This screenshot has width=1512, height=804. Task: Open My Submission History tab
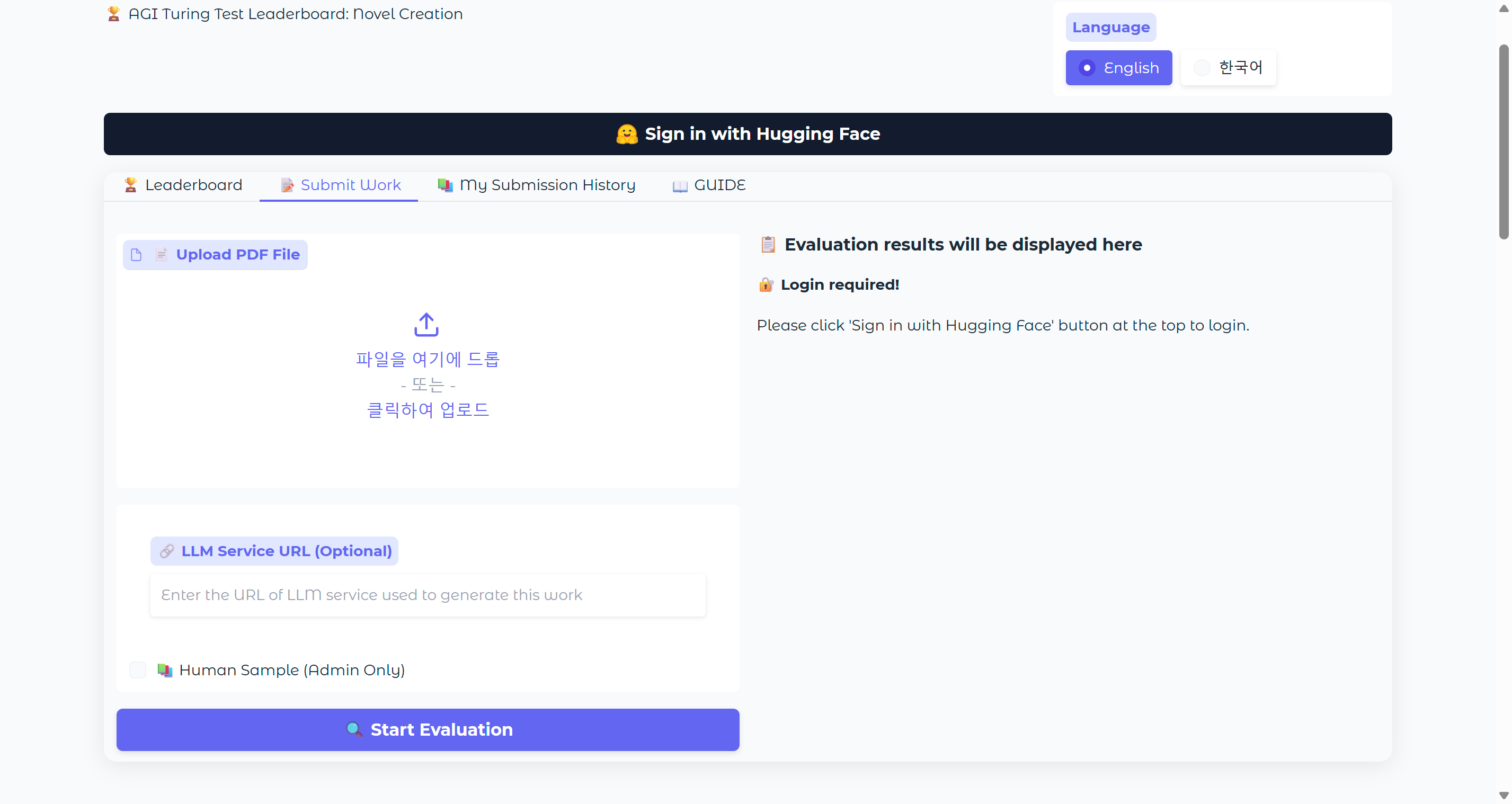[536, 185]
